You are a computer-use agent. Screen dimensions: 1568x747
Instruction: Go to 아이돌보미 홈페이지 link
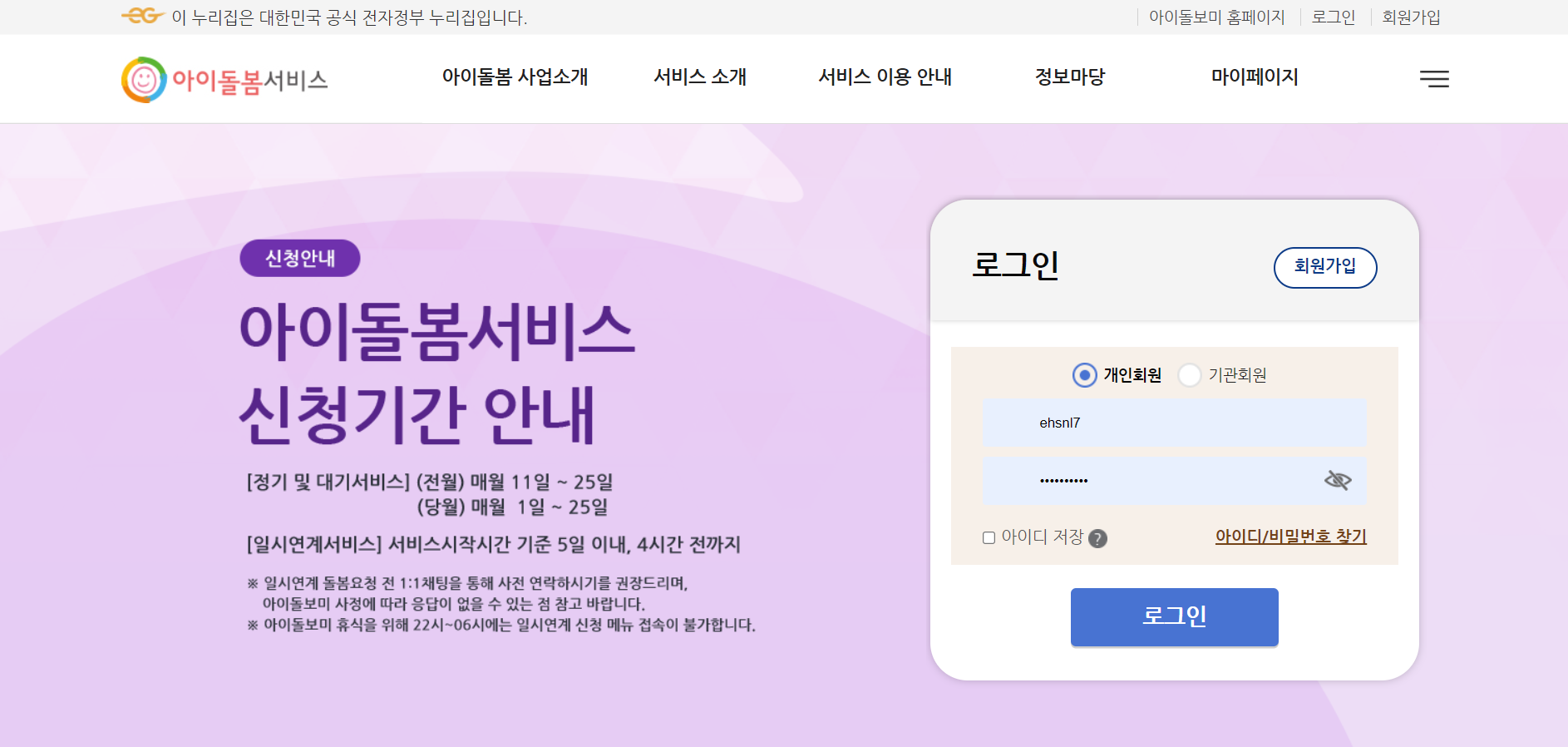(x=1216, y=17)
